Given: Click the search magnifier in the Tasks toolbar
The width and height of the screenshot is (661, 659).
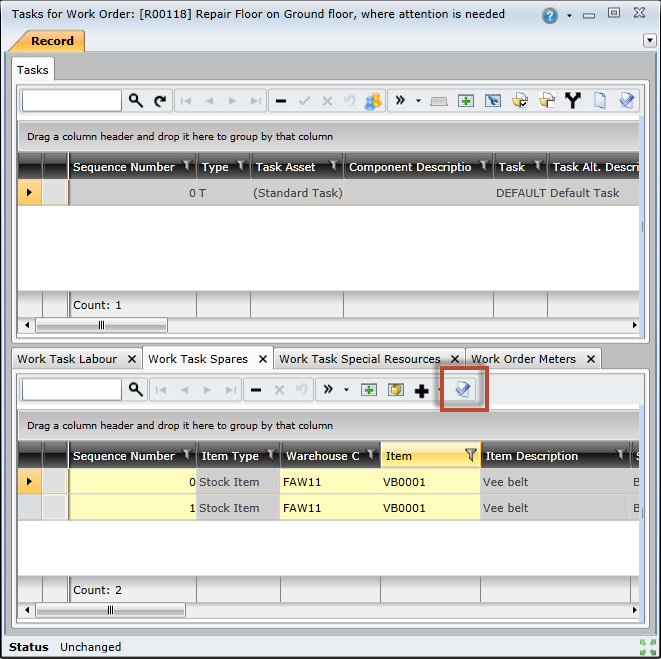Looking at the screenshot, I should click(135, 101).
